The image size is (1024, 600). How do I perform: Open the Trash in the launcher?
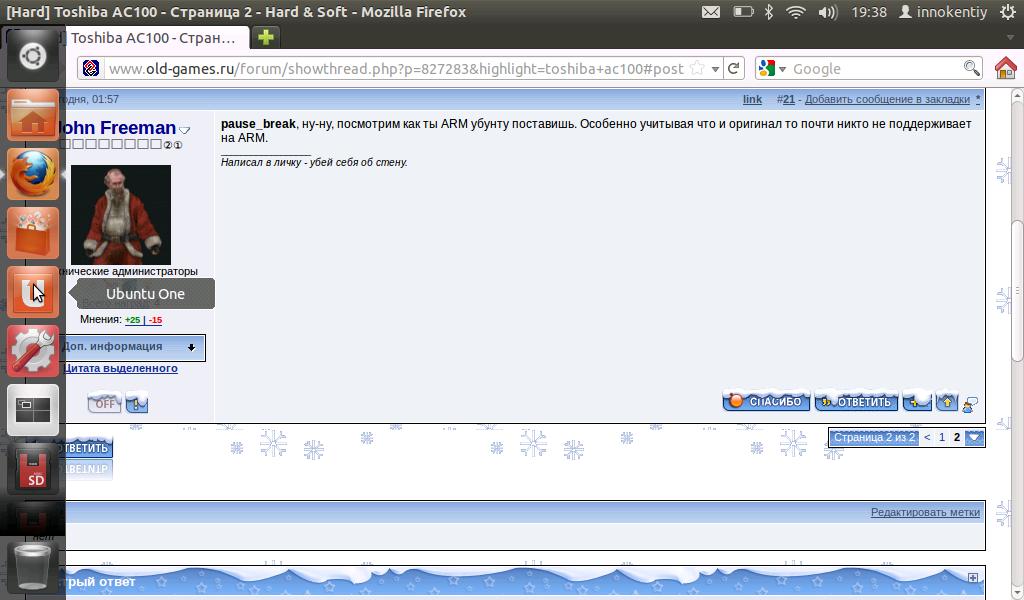point(33,566)
